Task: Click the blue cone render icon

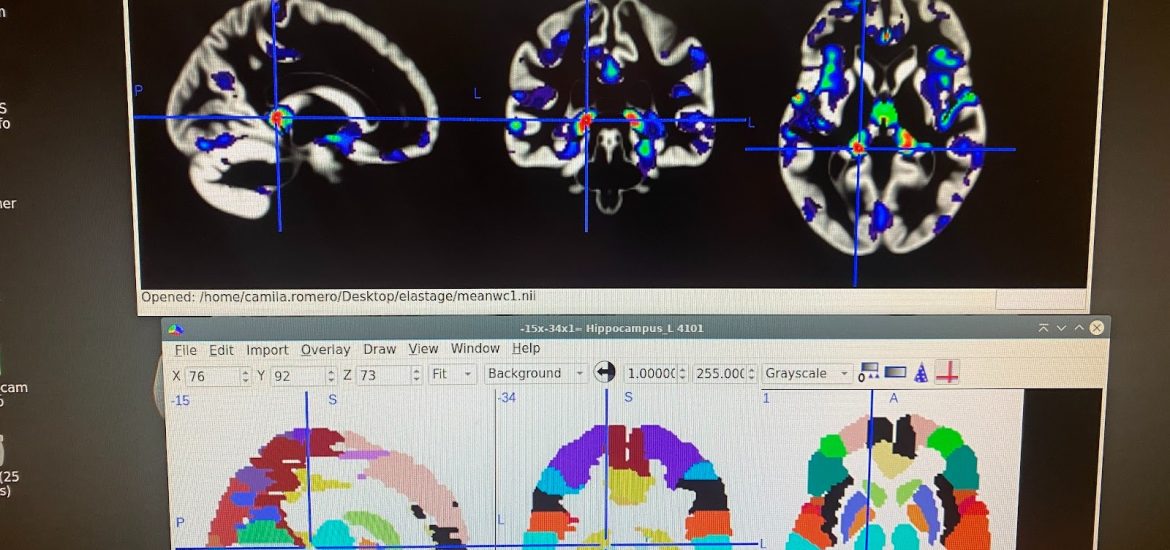Action: click(921, 373)
